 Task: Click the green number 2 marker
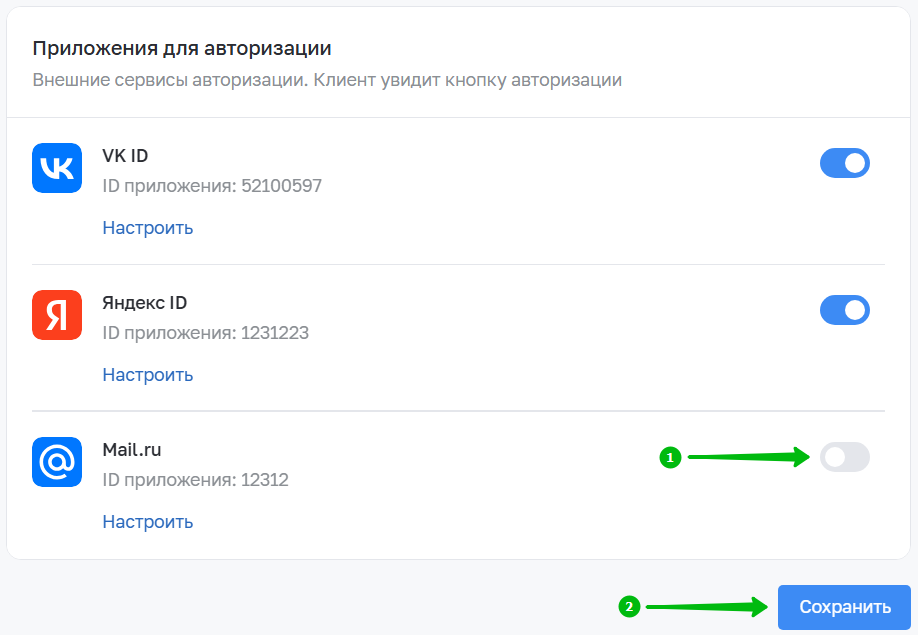tap(629, 606)
